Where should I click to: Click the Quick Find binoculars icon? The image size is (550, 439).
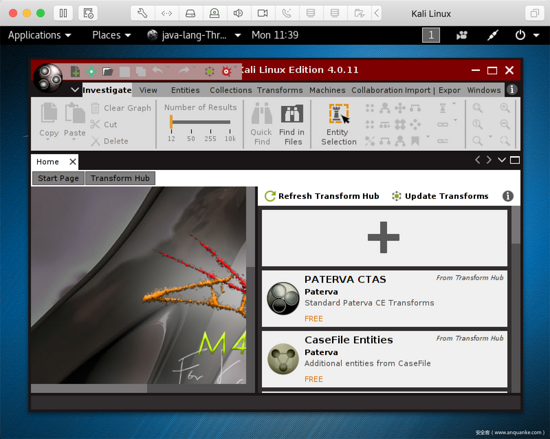[x=262, y=113]
